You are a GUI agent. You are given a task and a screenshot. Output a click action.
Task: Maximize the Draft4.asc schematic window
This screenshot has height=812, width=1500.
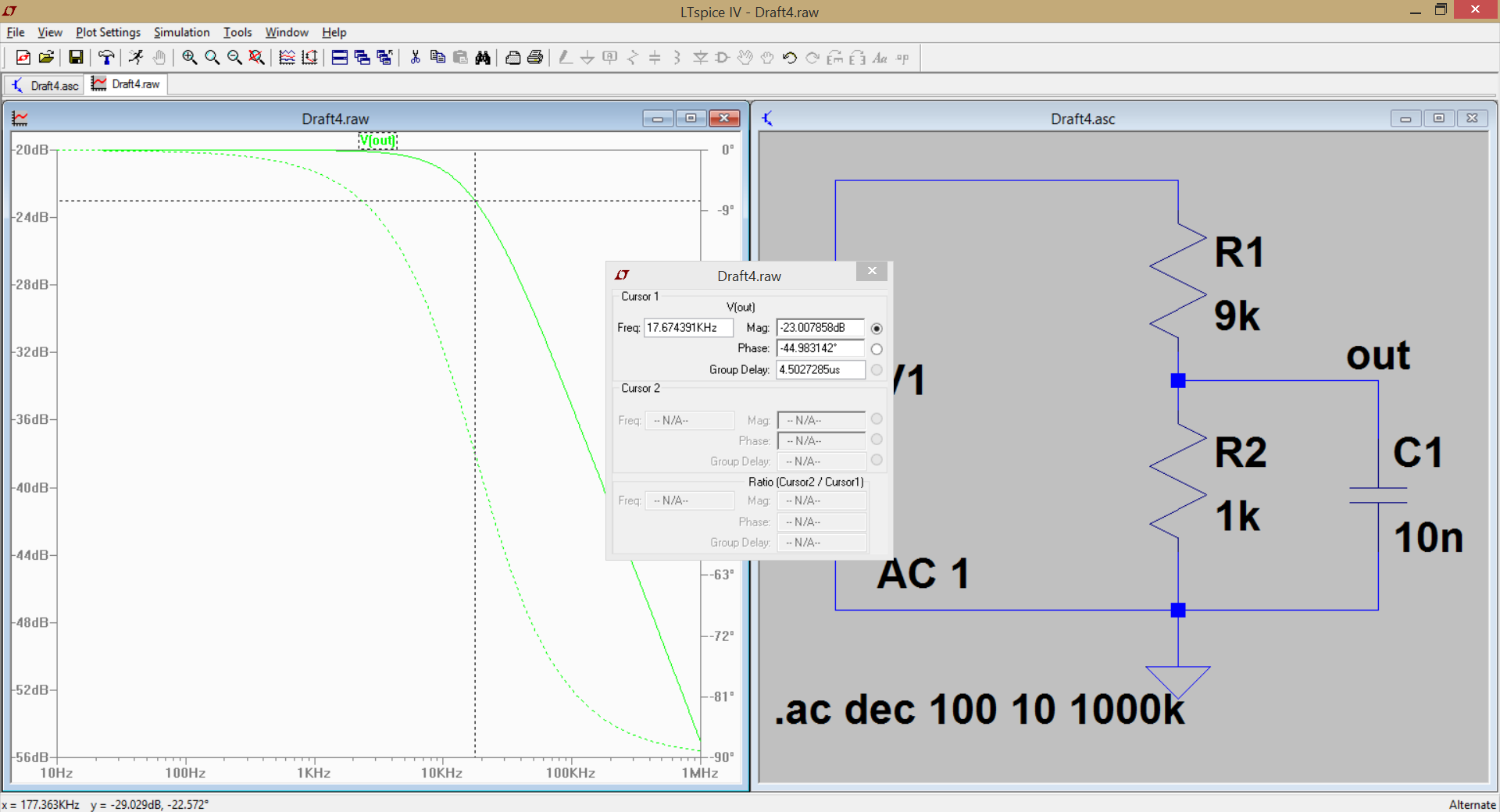pyautogui.click(x=1438, y=118)
